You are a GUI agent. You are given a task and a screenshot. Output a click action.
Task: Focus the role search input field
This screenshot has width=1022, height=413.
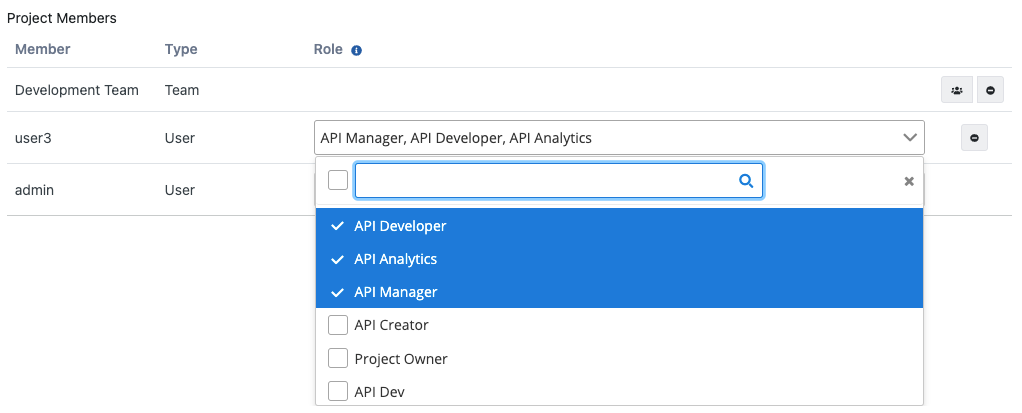[545, 181]
